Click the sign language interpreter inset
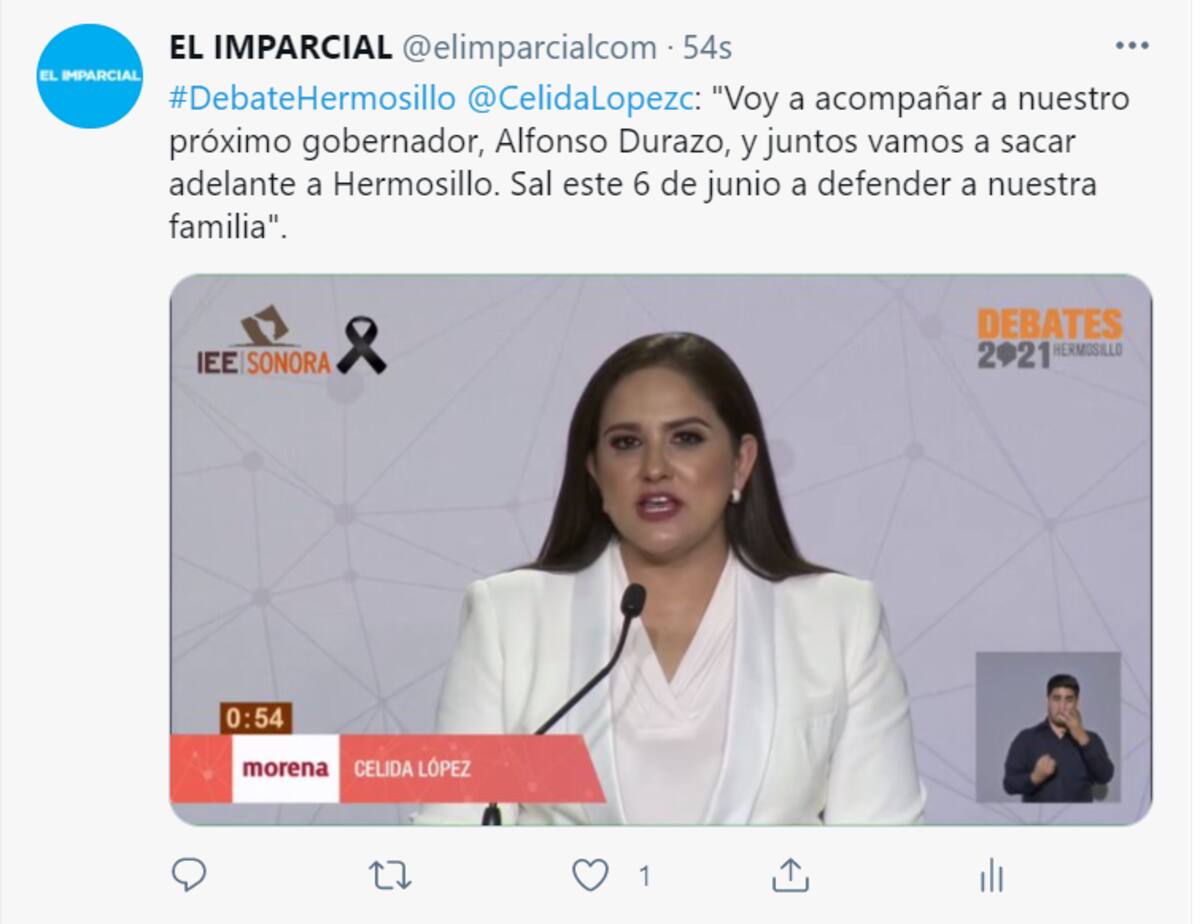 [1048, 727]
